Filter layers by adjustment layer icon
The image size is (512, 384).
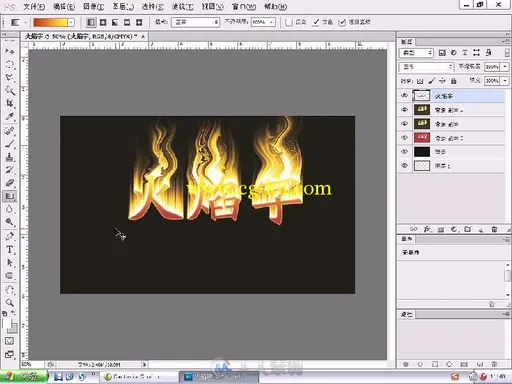[454, 53]
